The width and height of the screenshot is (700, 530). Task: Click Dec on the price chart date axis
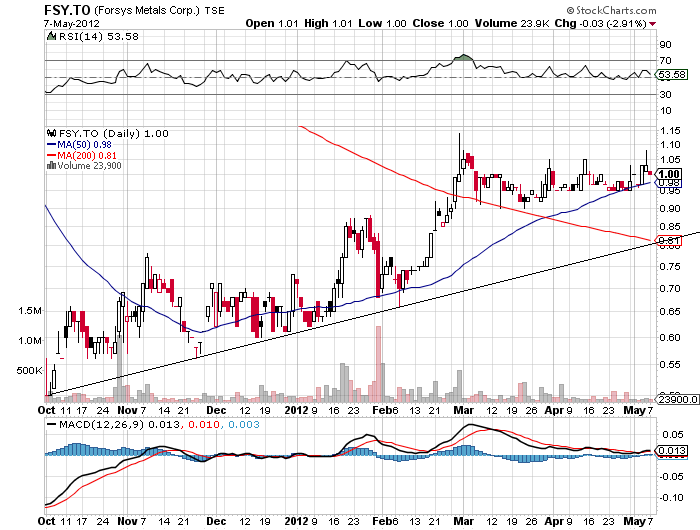coord(216,410)
